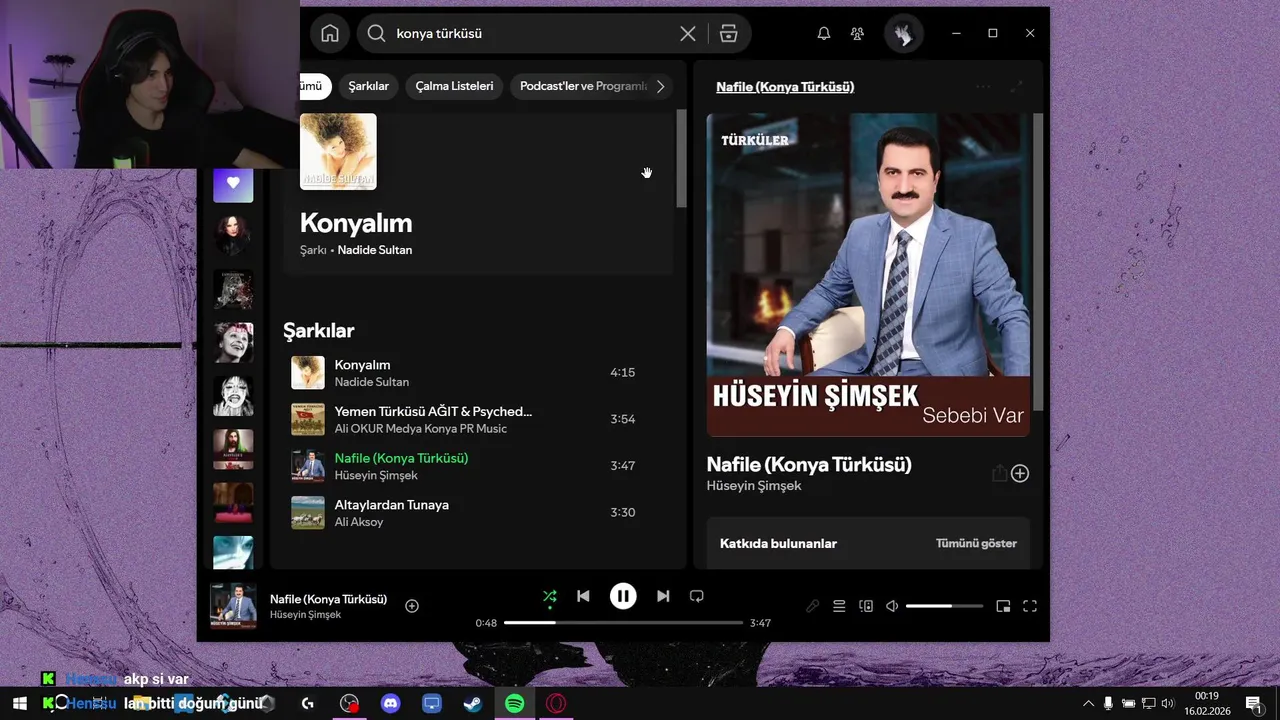The width and height of the screenshot is (1280, 720).
Task: Open artist Nadide Sultan in top result
Action: tap(375, 250)
